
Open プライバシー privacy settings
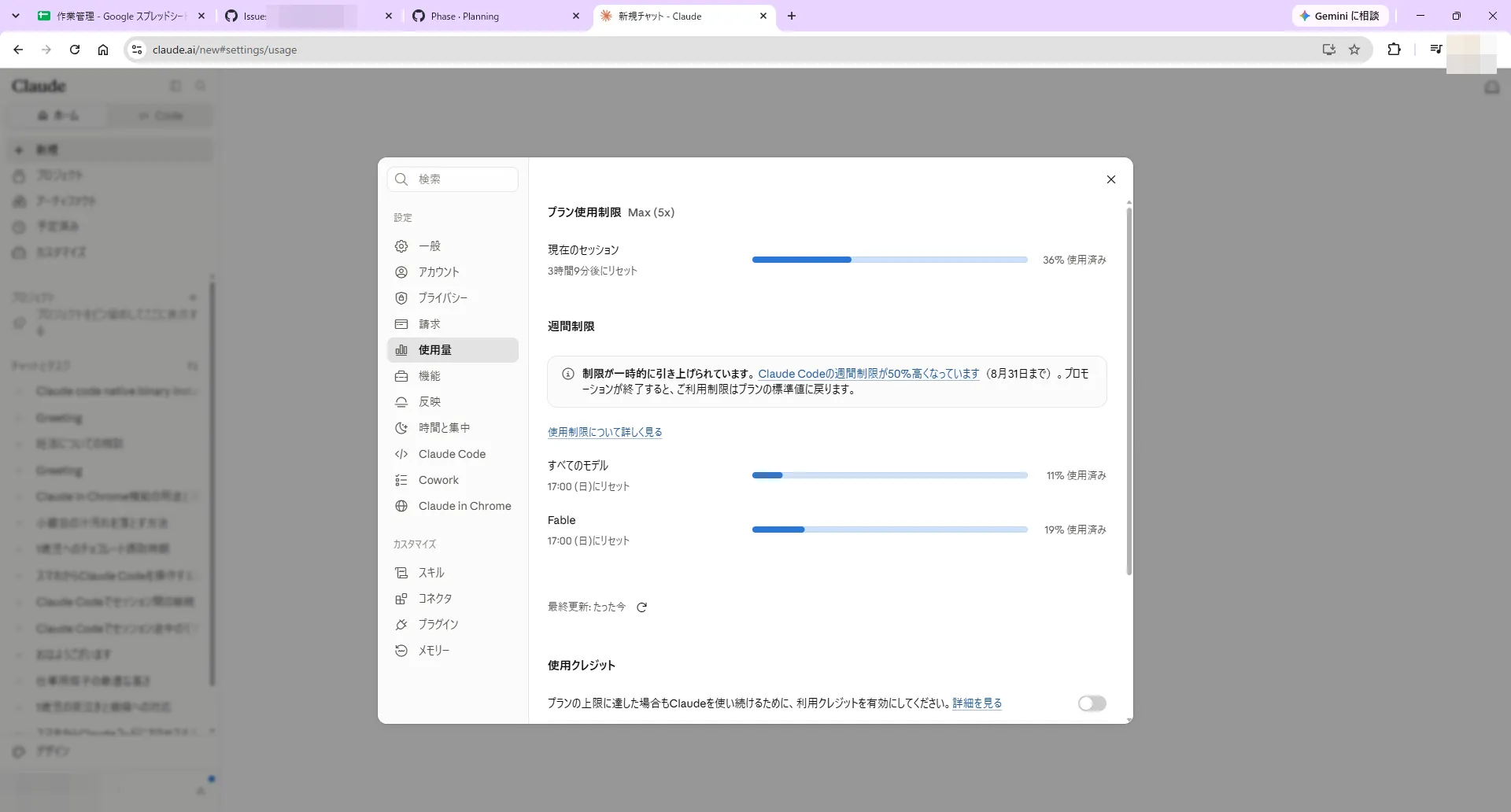coord(453,298)
